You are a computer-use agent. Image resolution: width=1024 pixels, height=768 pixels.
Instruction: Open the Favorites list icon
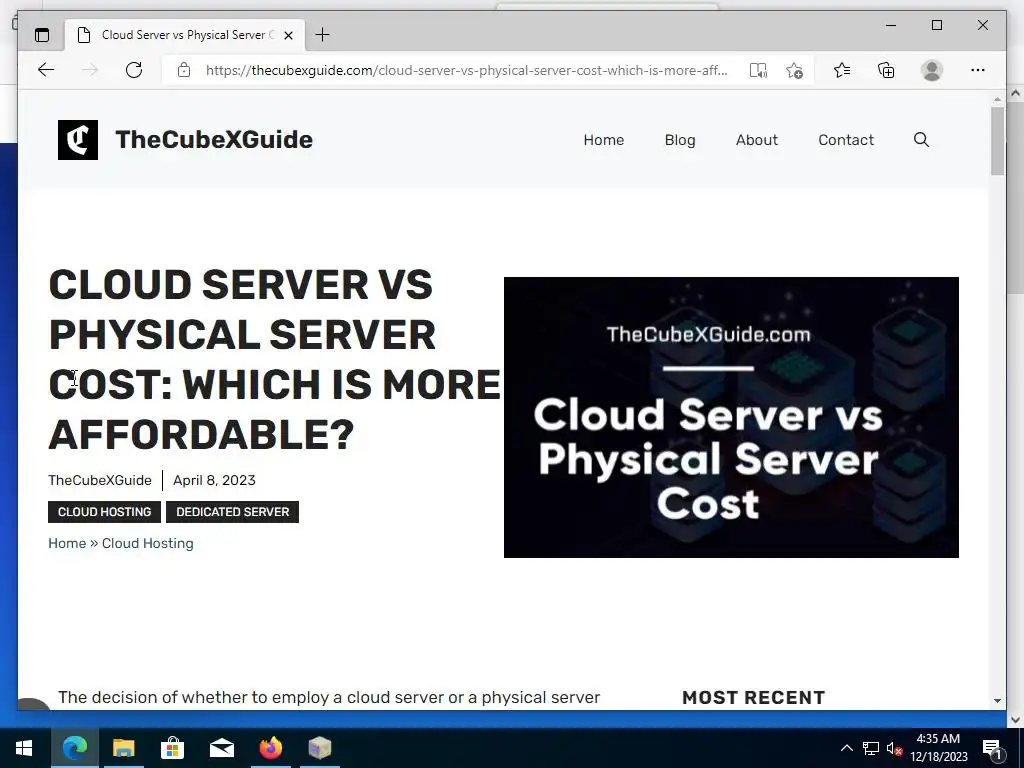pyautogui.click(x=842, y=70)
